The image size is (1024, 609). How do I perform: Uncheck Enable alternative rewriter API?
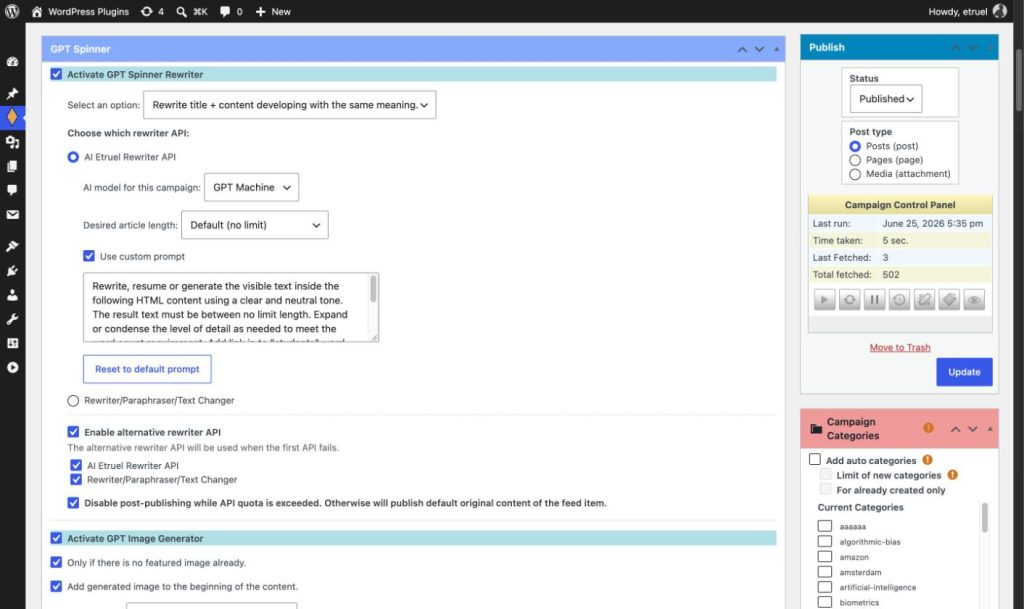click(73, 431)
